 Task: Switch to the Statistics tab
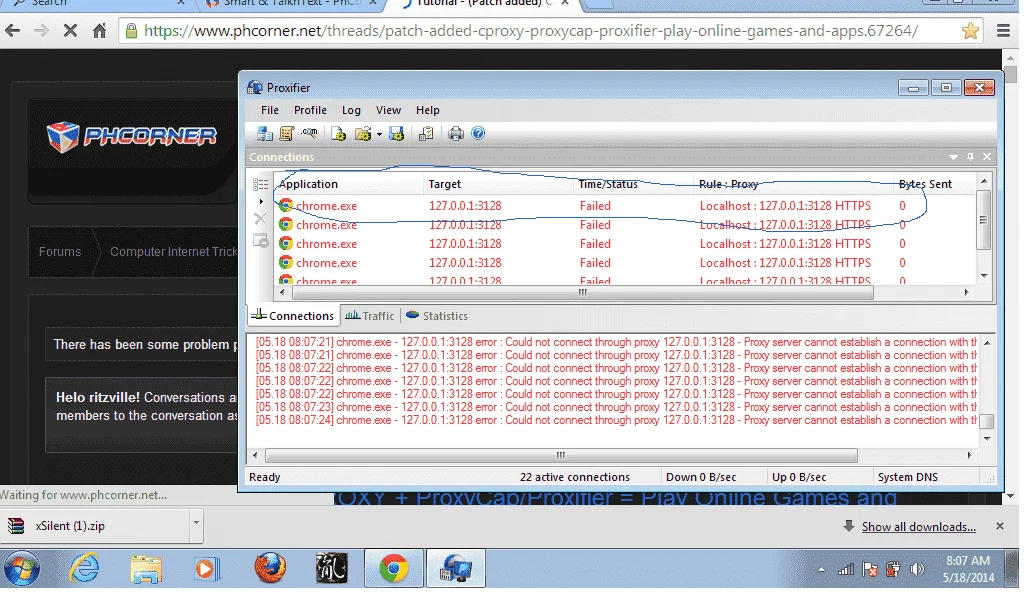coord(438,317)
